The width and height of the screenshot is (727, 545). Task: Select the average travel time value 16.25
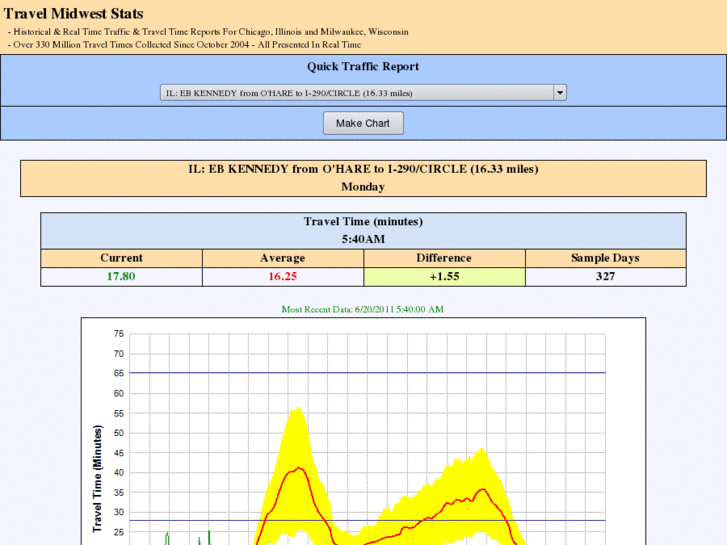tap(282, 276)
